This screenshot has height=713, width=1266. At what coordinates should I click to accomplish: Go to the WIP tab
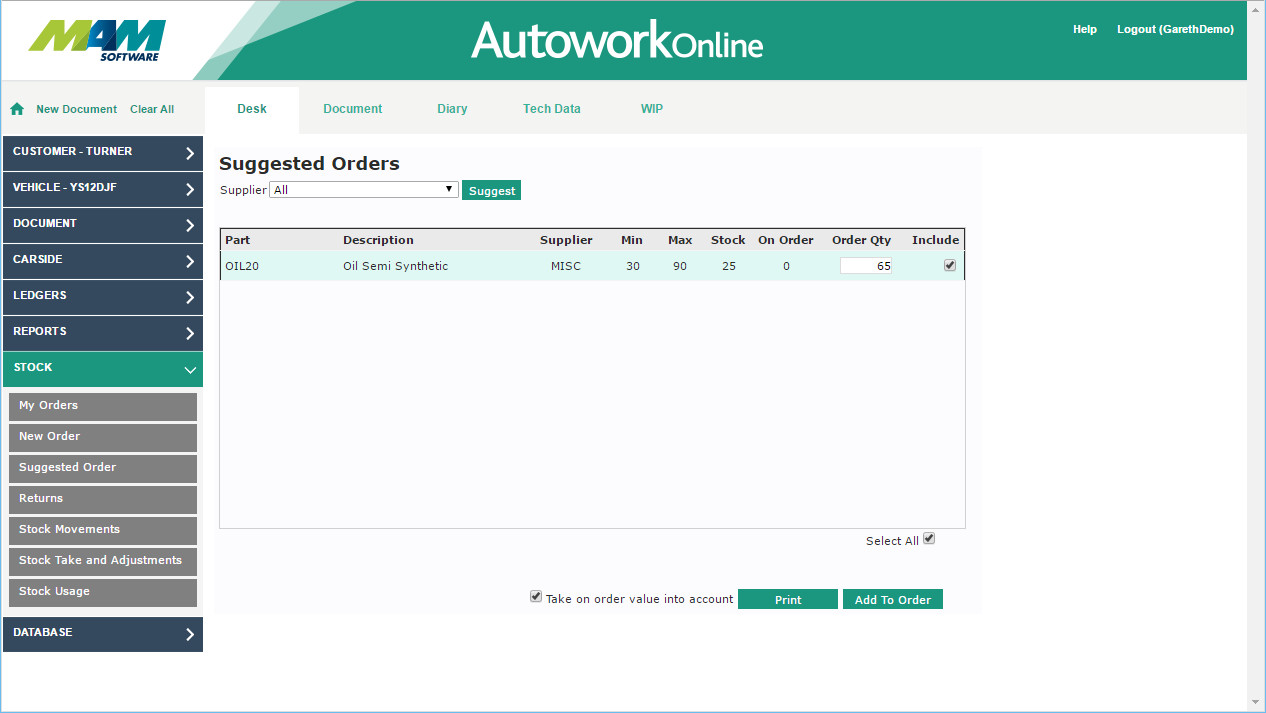(651, 109)
